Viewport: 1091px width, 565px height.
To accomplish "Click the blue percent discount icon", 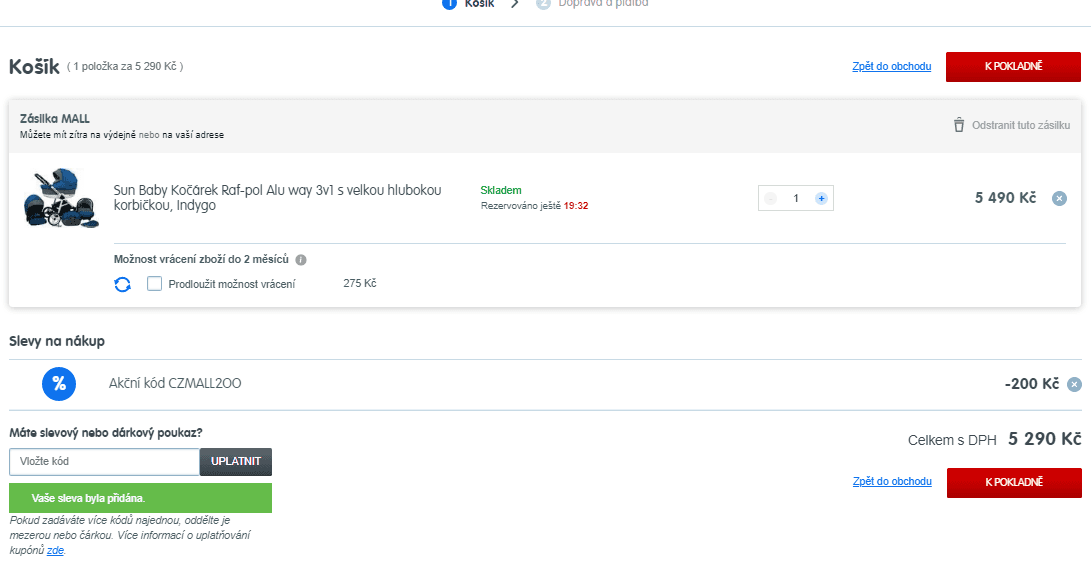I will pos(59,384).
